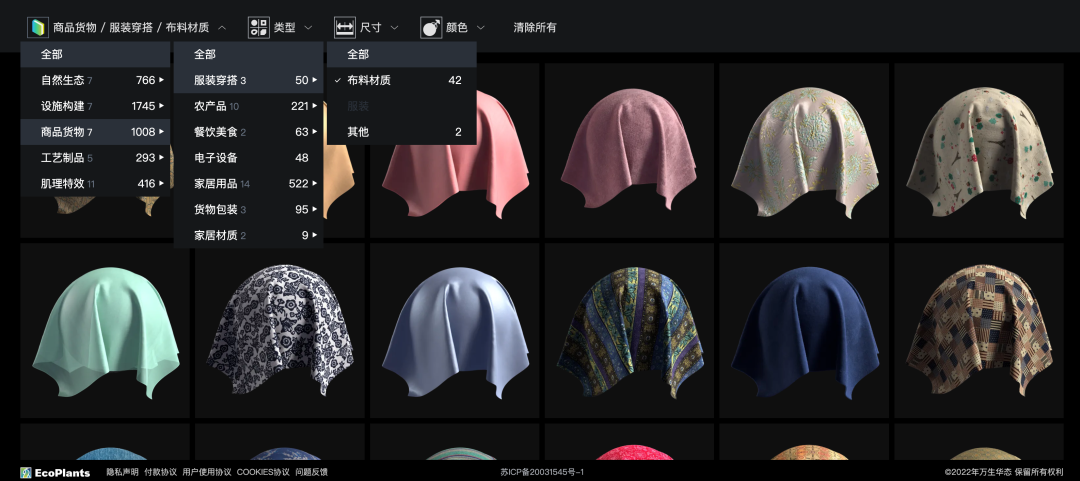Open 付款协议 payment agreement link
The image size is (1080, 481).
coord(160,473)
